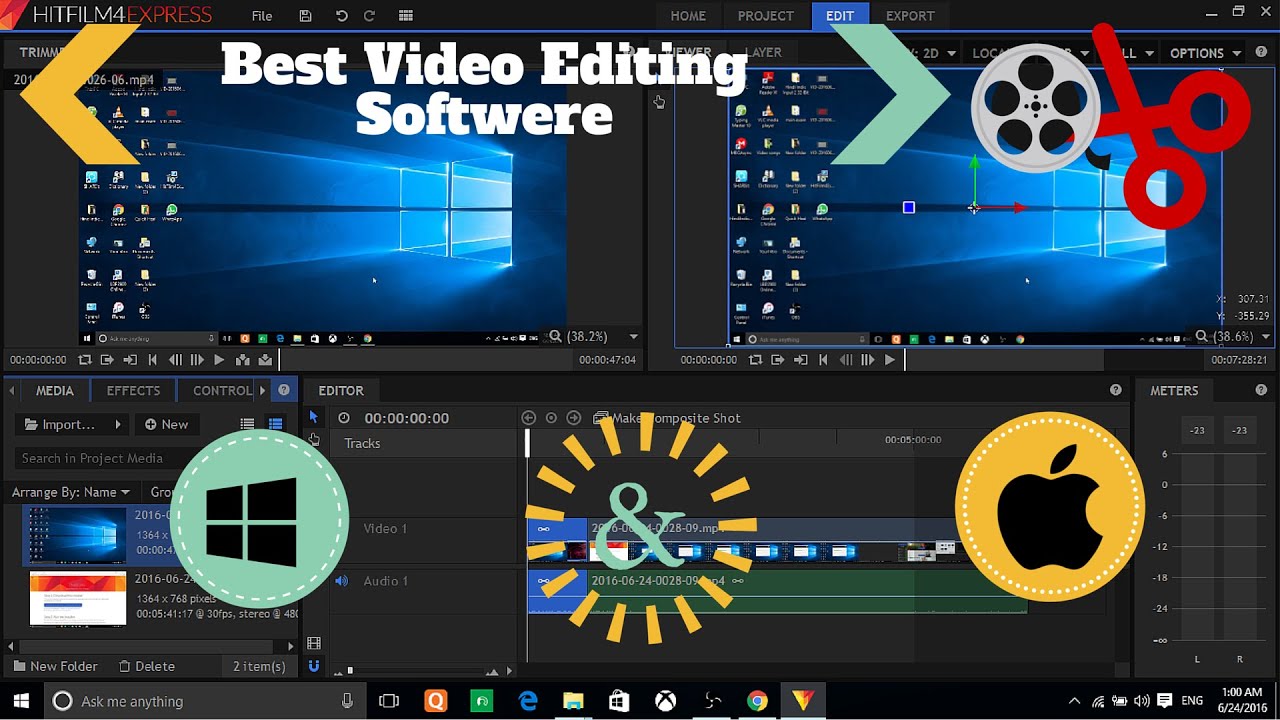Open the Meters panel help icon
The height and width of the screenshot is (720, 1280).
1261,390
